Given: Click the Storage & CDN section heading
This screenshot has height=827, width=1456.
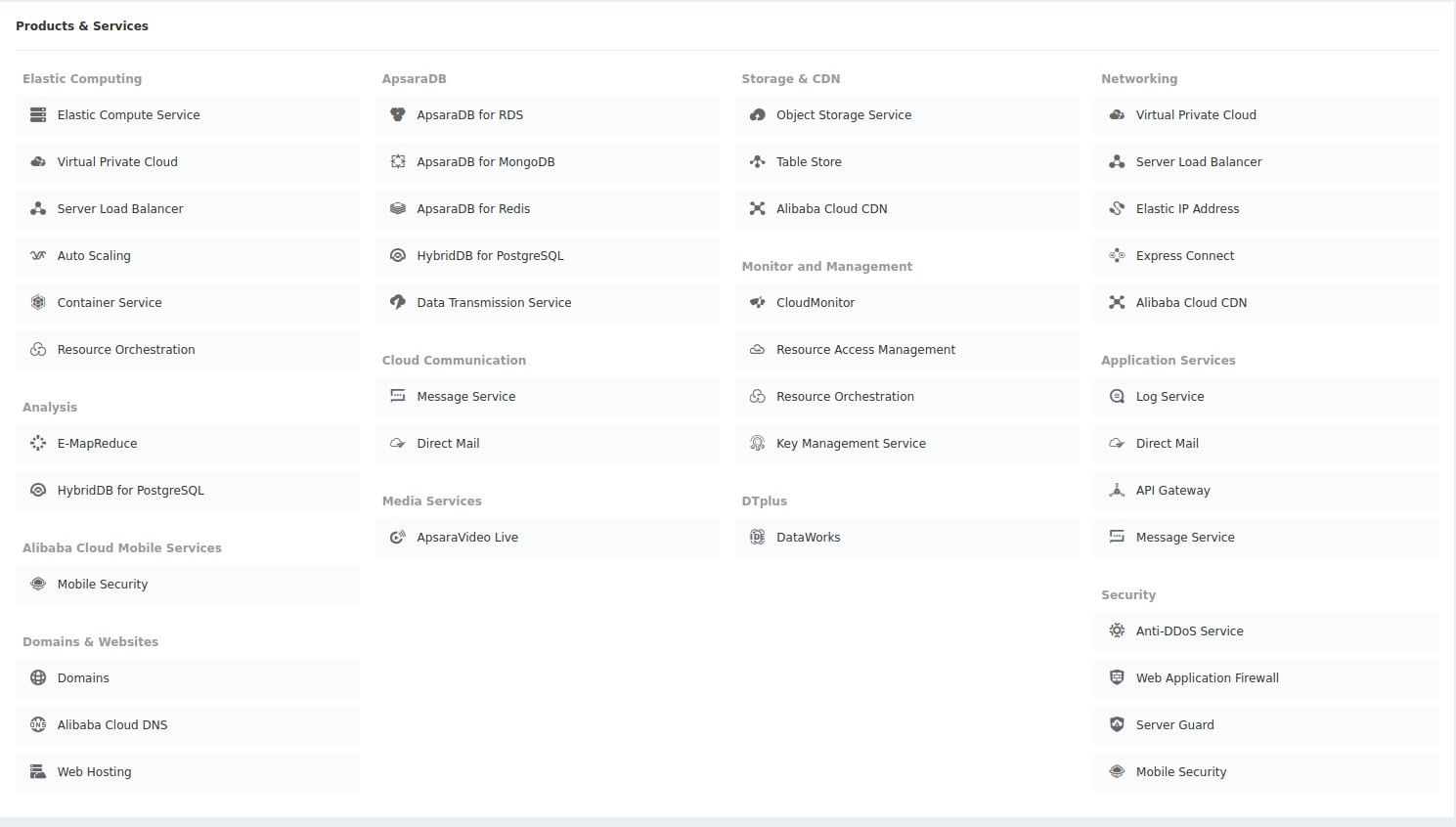Looking at the screenshot, I should (x=791, y=79).
